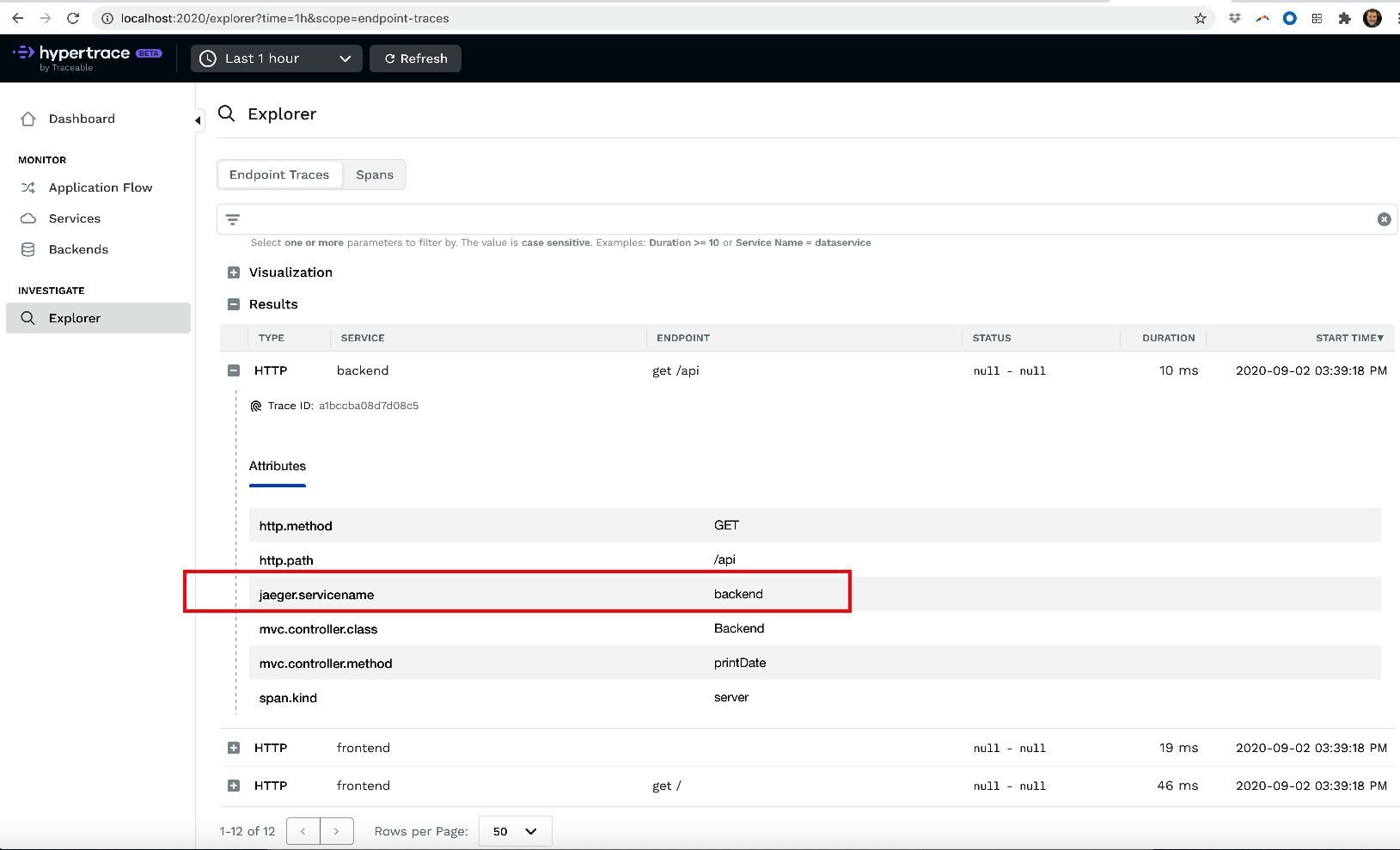This screenshot has height=850, width=1400.
Task: Click the Explorer magnifier icon in sidebar
Action: coord(28,318)
